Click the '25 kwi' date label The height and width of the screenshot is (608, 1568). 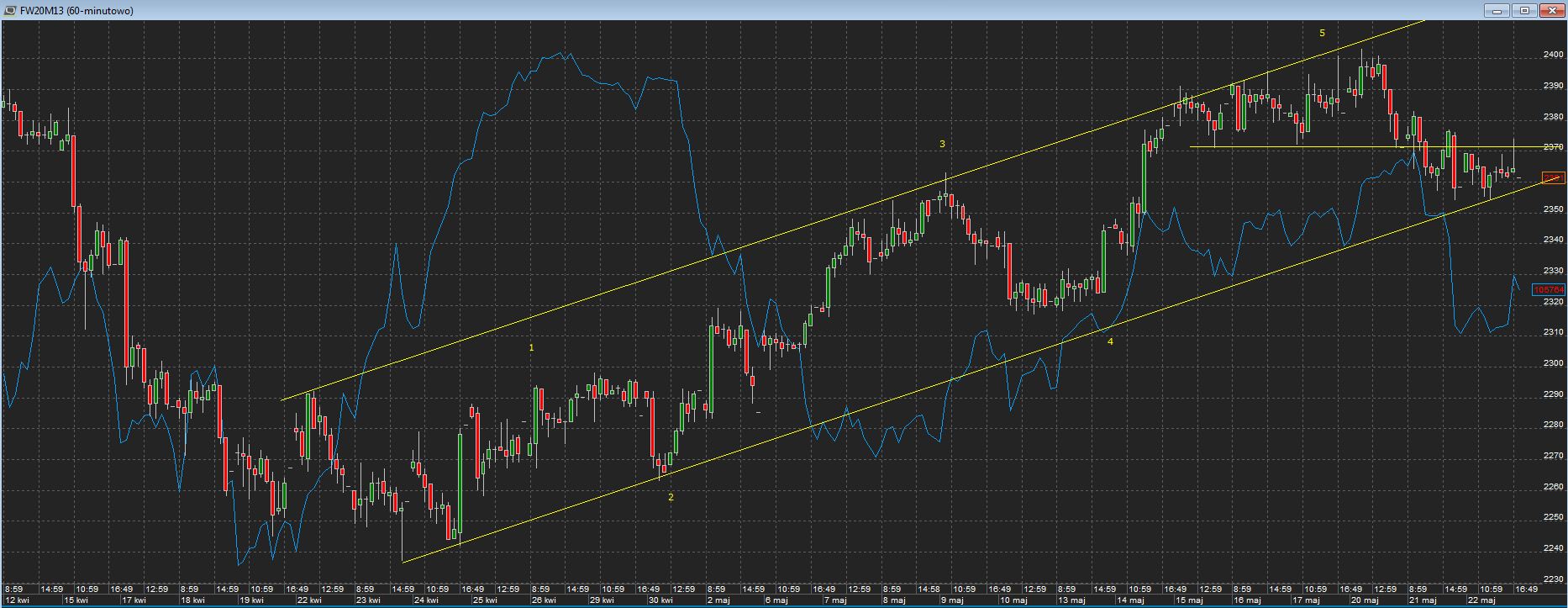tap(485, 600)
